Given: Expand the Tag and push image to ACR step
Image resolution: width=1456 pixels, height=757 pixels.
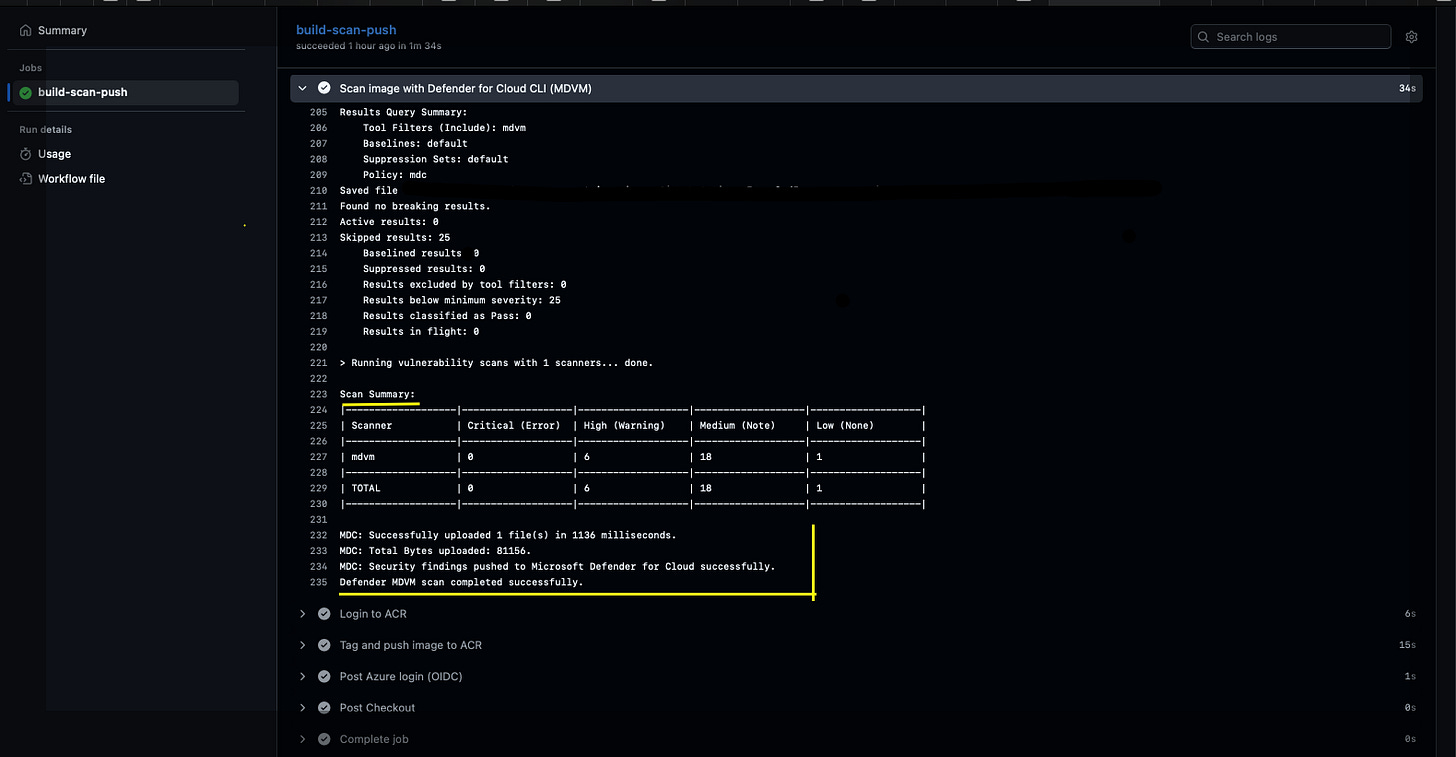Looking at the screenshot, I should pyautogui.click(x=302, y=645).
